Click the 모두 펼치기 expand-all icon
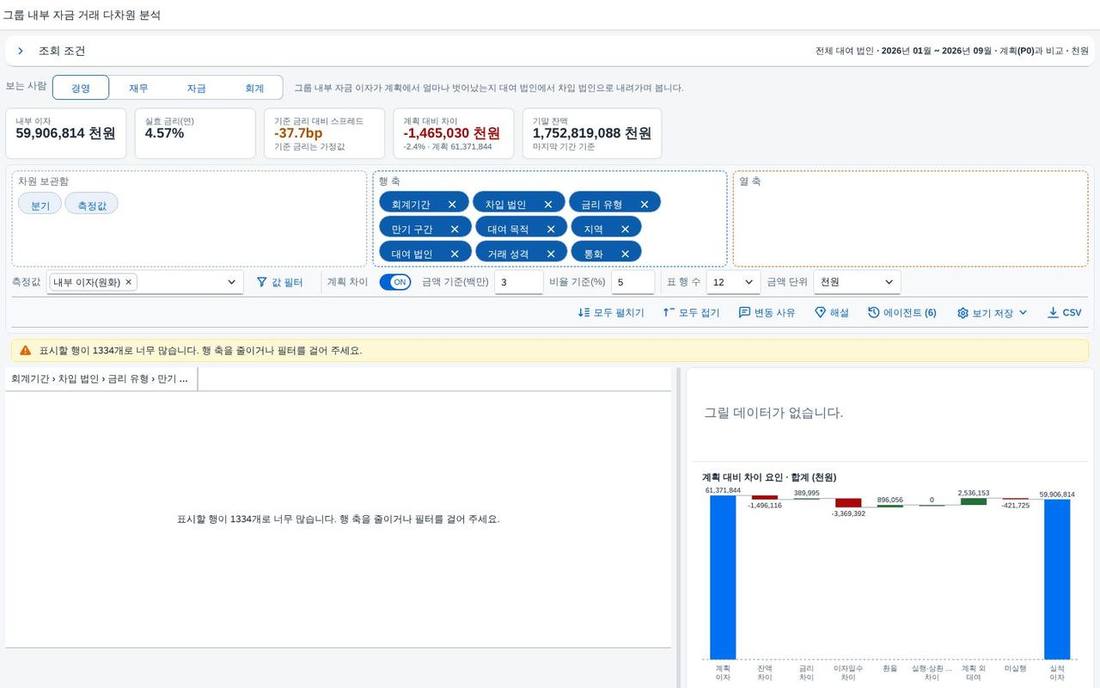 584,313
